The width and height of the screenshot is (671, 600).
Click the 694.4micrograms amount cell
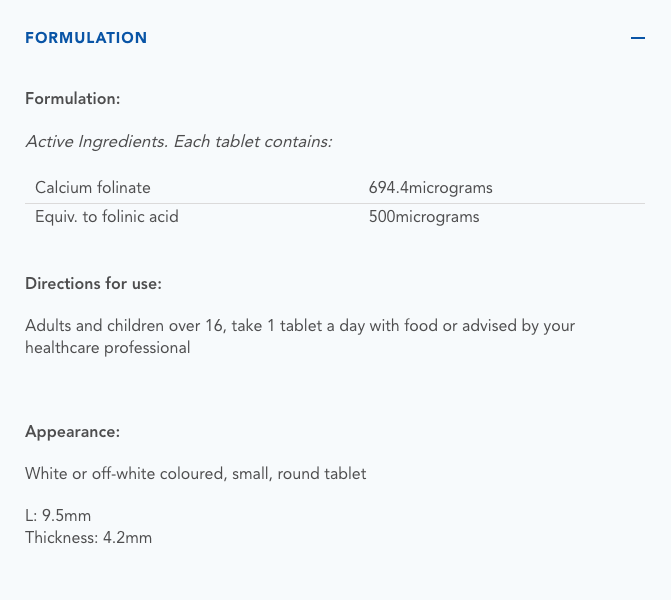pos(430,188)
